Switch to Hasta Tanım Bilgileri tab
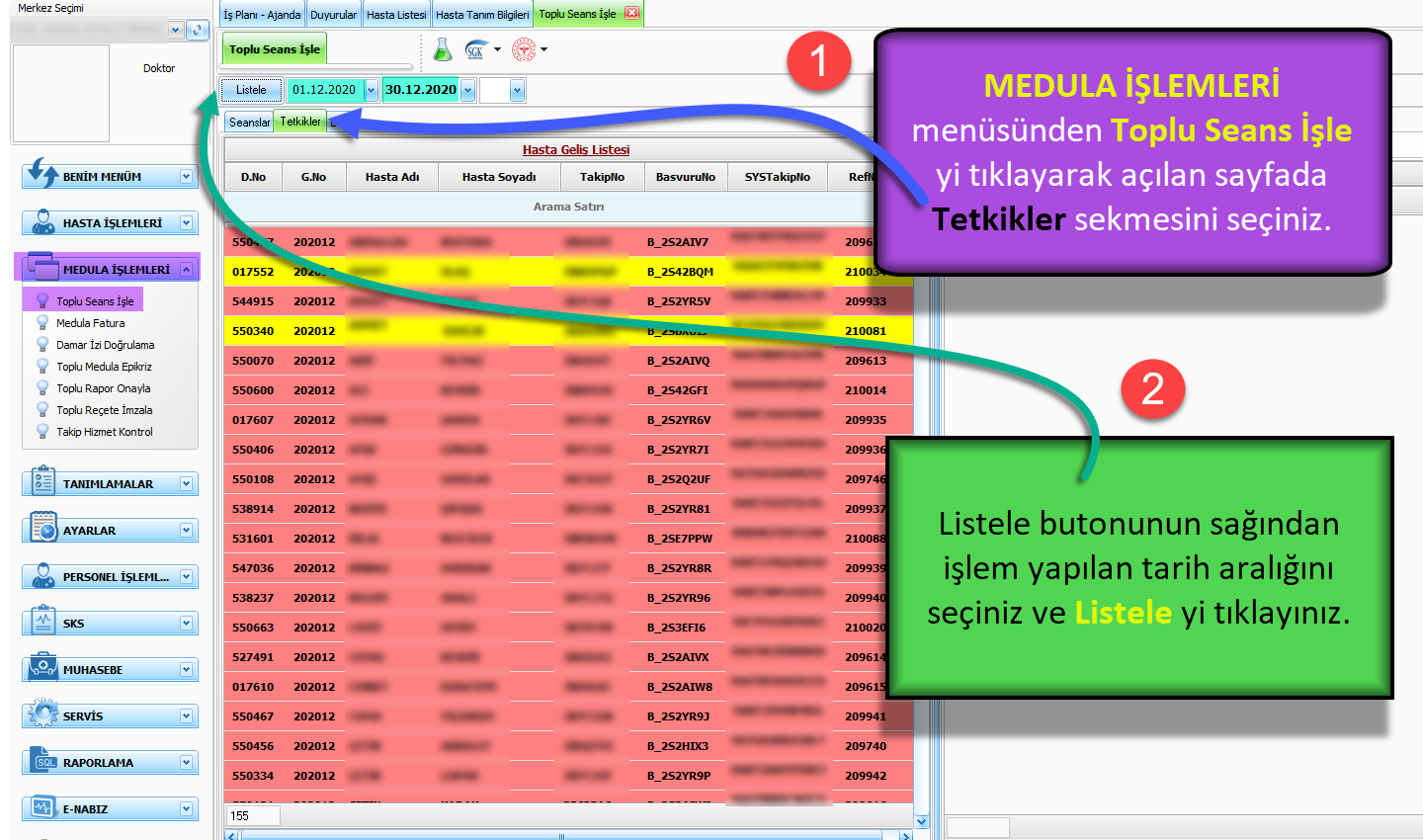Viewport: 1423px width, 840px height. (x=482, y=14)
